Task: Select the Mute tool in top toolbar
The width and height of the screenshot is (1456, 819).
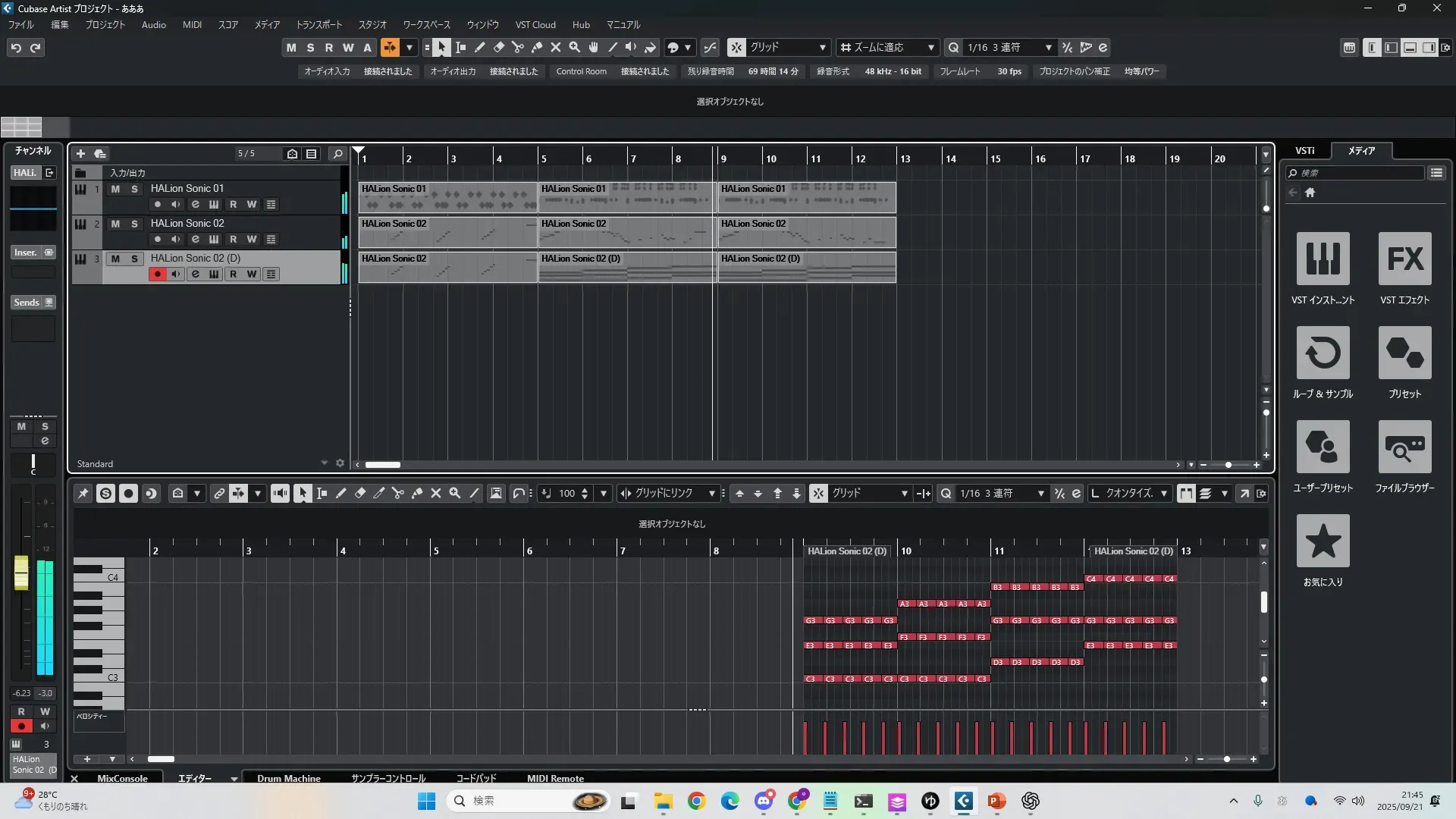Action: (556, 47)
